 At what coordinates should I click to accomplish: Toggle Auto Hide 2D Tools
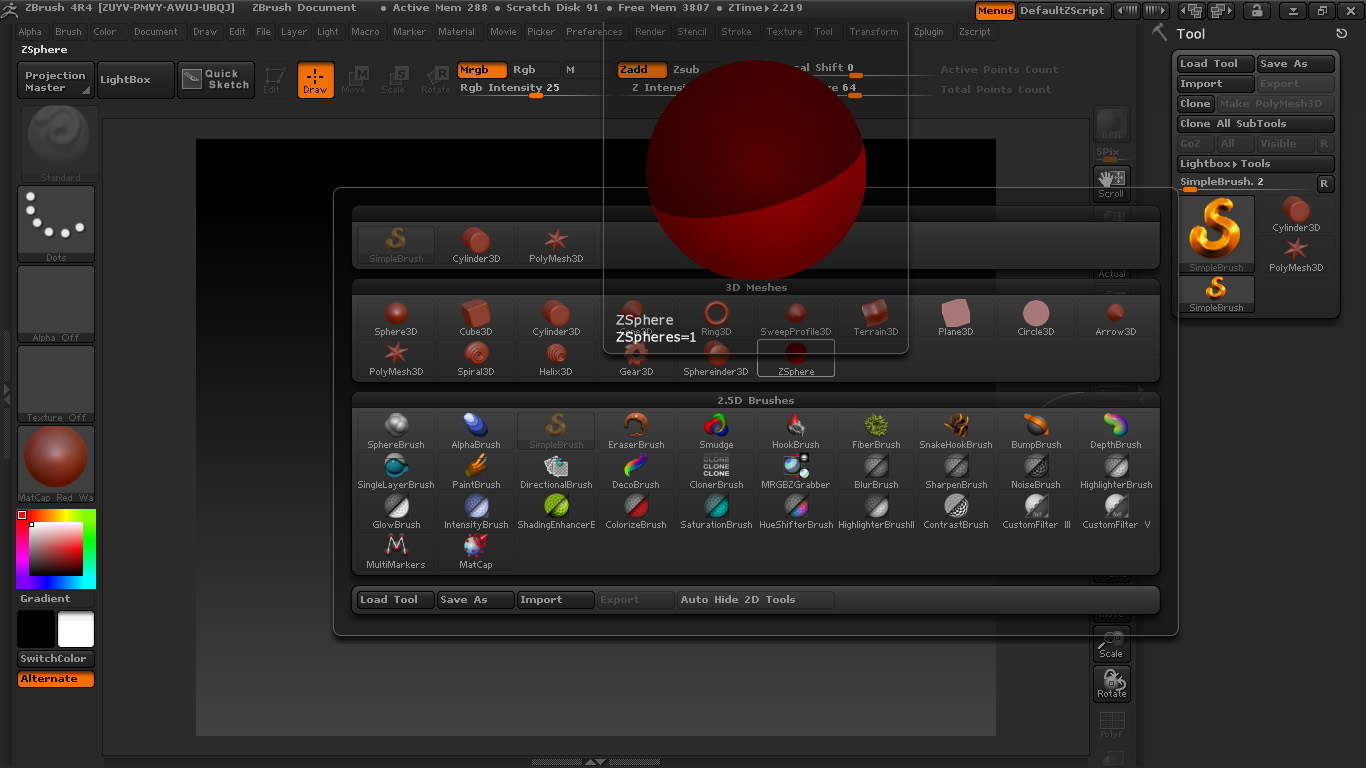point(756,600)
